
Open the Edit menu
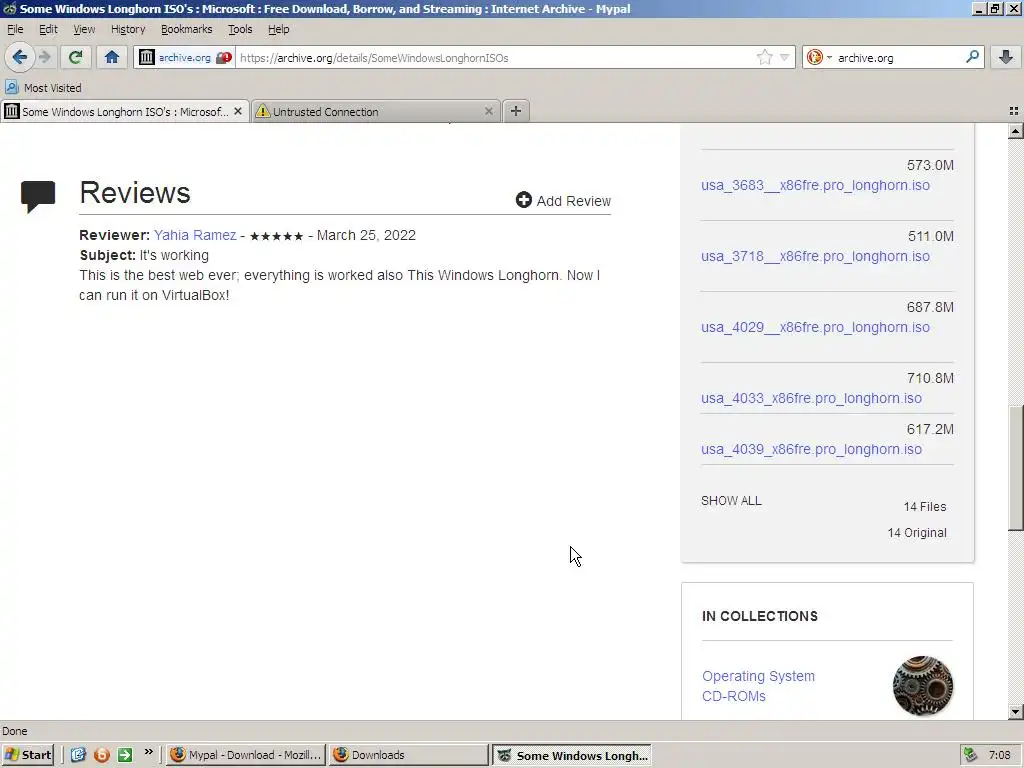pyautogui.click(x=48, y=29)
